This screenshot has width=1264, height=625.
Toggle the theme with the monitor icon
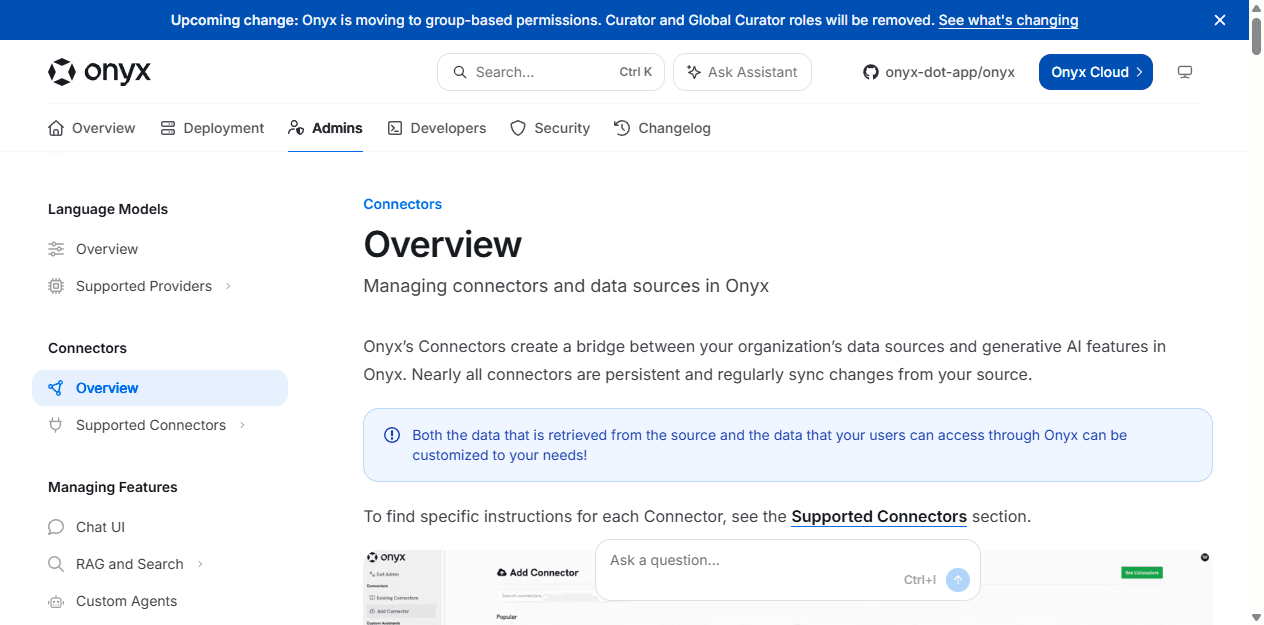1185,72
